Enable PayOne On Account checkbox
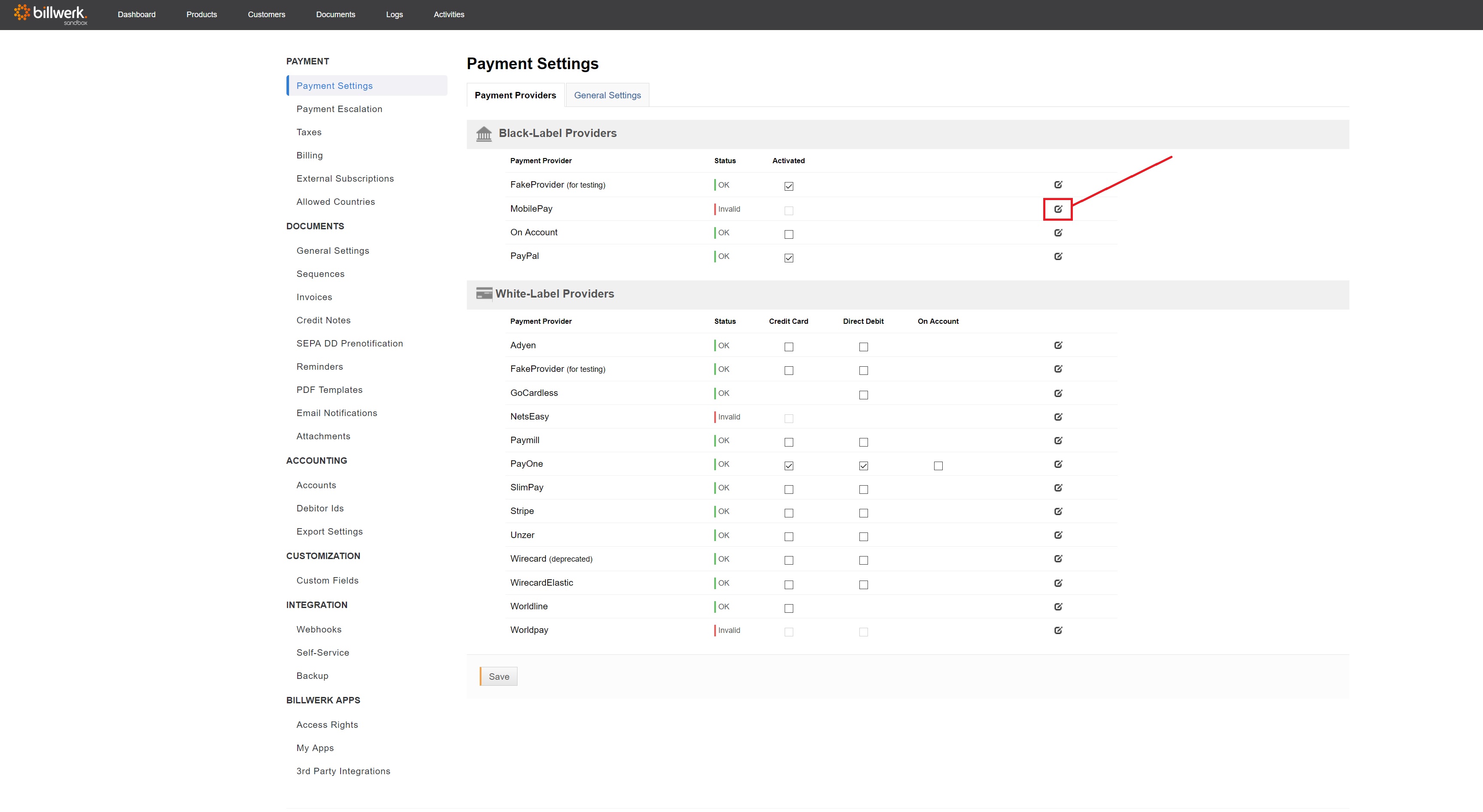This screenshot has width=1483, height=812. pyautogui.click(x=938, y=465)
